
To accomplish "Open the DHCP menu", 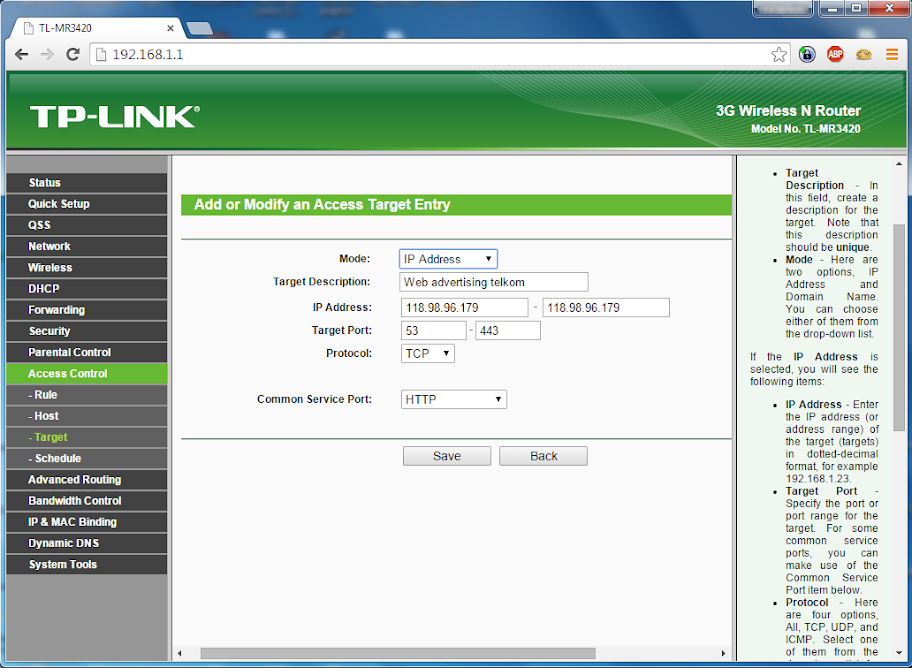I will [x=87, y=289].
